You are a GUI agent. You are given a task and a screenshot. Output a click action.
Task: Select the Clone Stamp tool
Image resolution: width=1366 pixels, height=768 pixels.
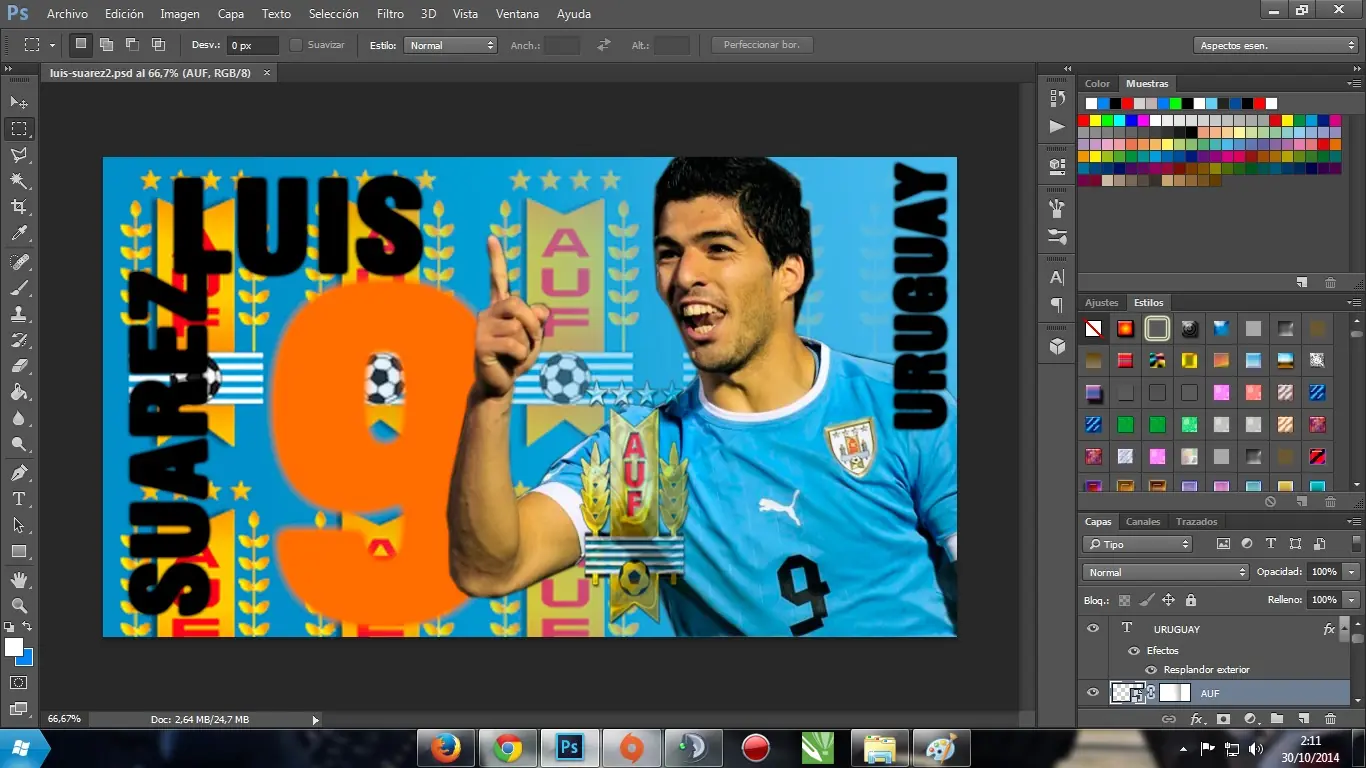19,314
